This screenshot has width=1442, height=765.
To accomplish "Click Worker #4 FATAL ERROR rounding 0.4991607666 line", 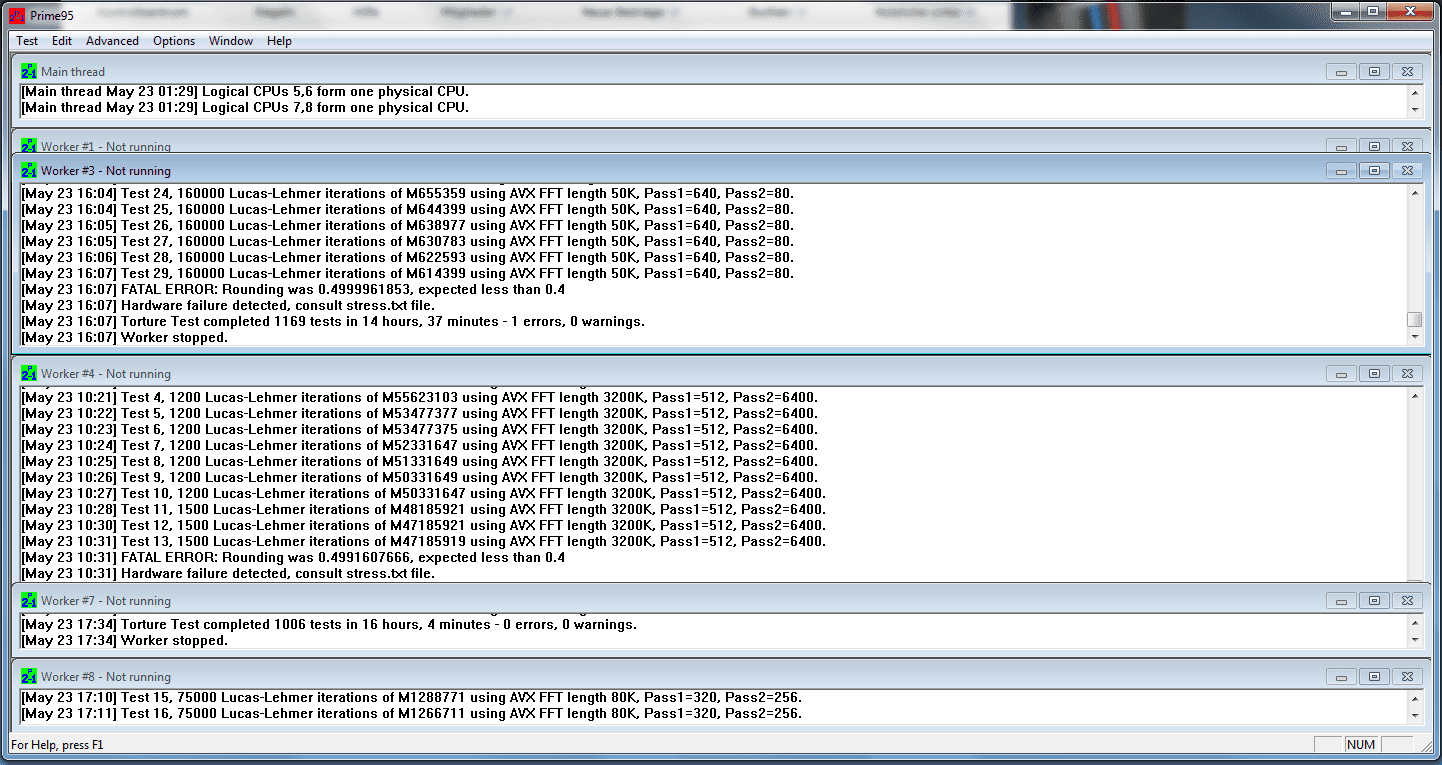I will coord(293,558).
